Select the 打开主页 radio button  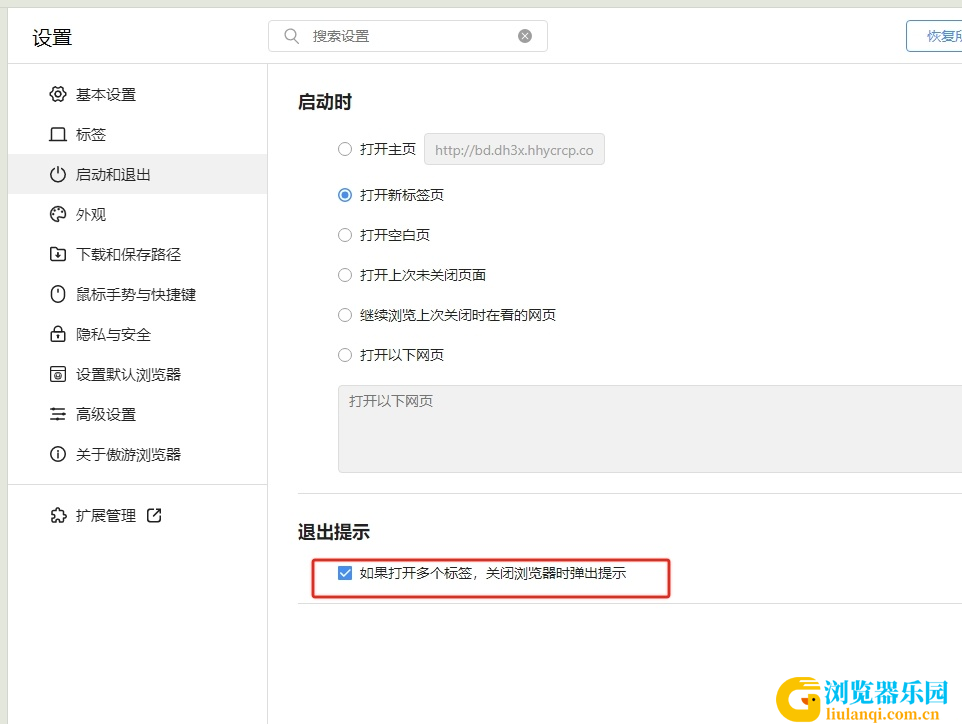click(x=345, y=149)
